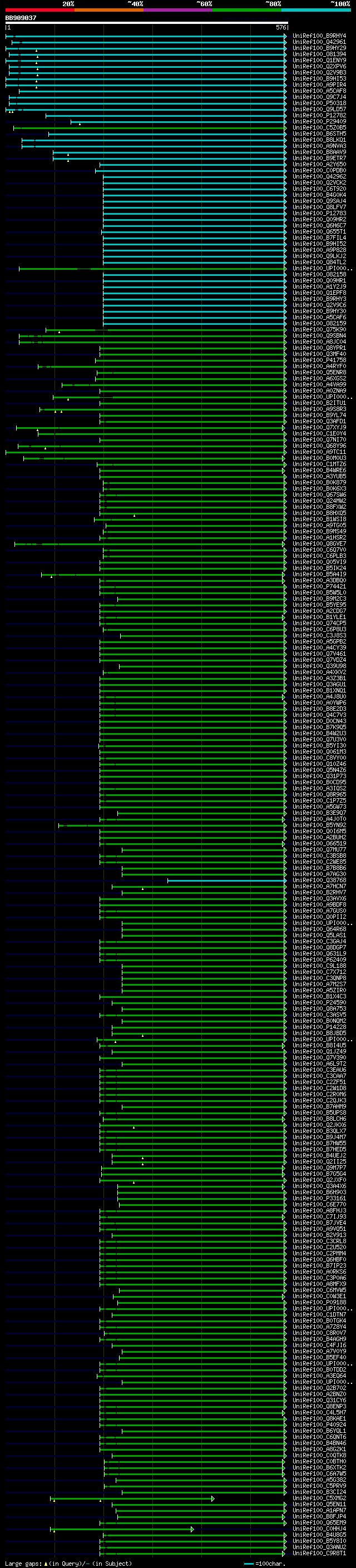Select the query ID BB909037

pos(21,18)
